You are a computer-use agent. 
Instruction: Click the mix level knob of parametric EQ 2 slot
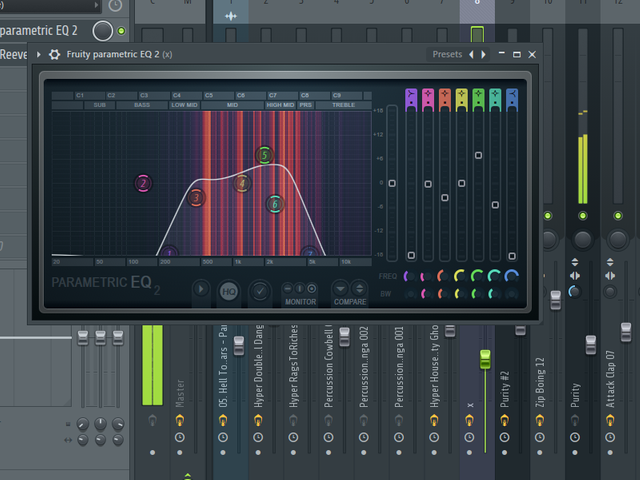(102, 31)
